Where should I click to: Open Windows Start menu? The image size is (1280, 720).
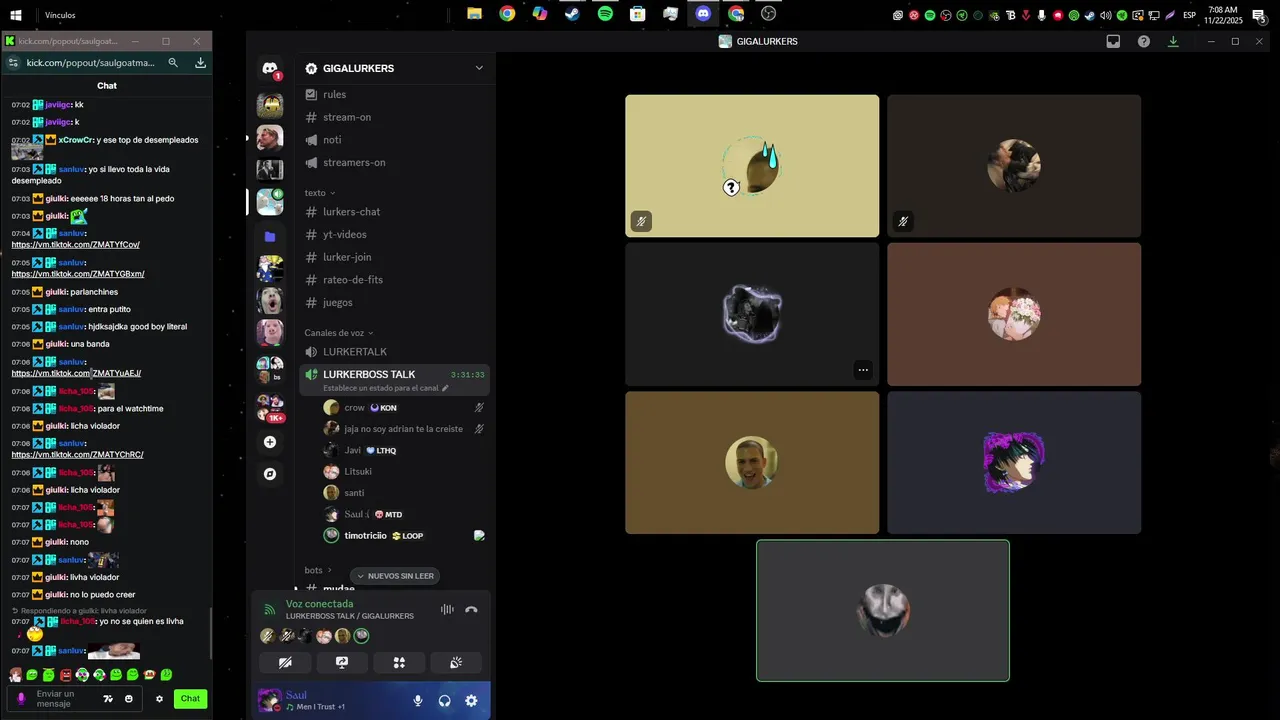(x=16, y=15)
